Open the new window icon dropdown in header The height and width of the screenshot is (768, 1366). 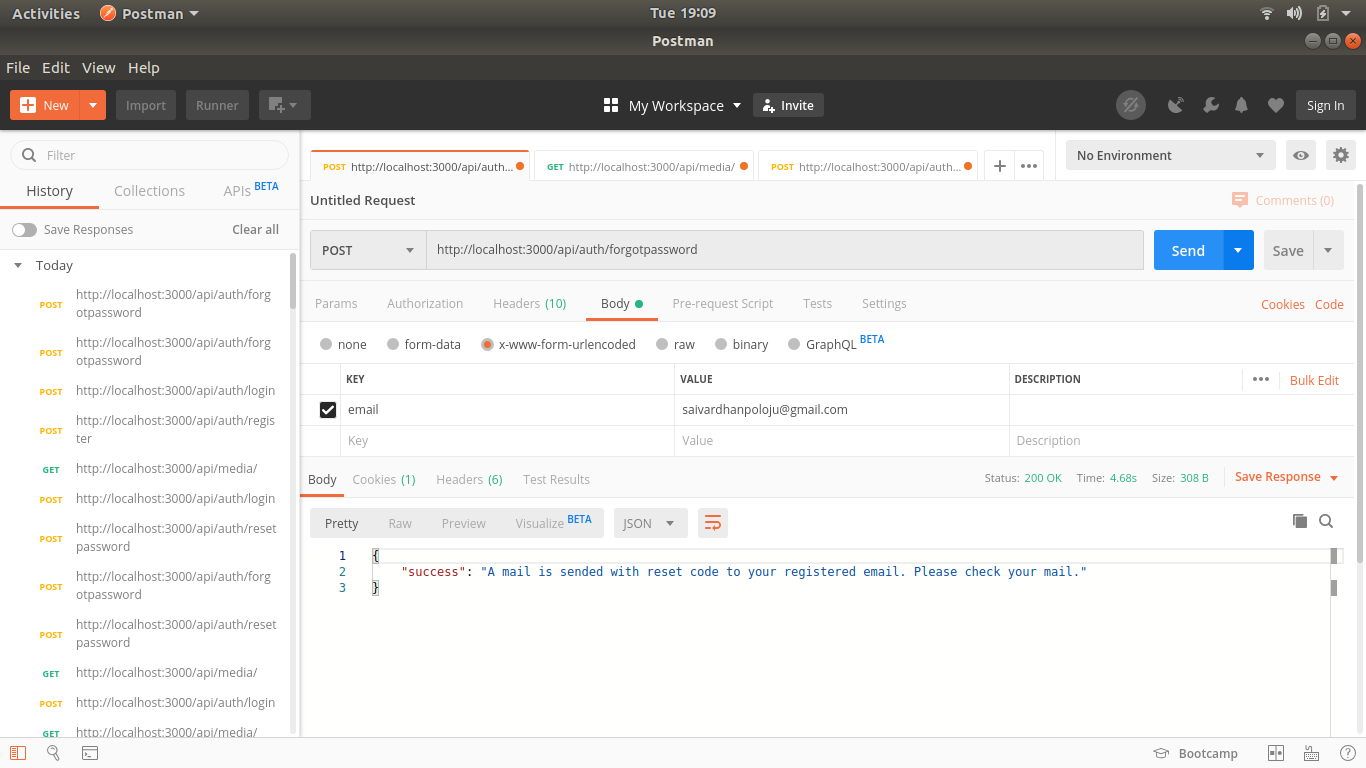pyautogui.click(x=285, y=105)
